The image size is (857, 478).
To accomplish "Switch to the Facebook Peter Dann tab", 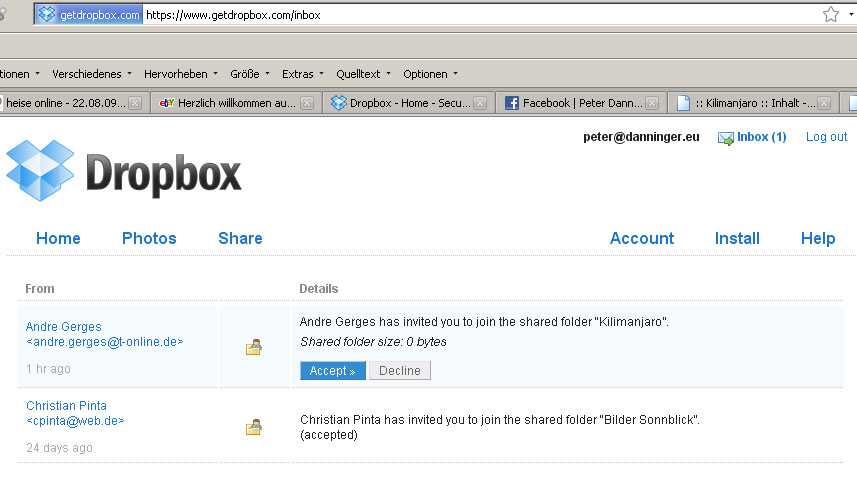I will click(x=581, y=103).
